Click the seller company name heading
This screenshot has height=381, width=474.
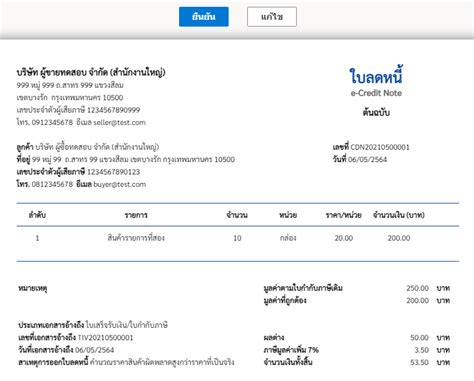(91, 72)
